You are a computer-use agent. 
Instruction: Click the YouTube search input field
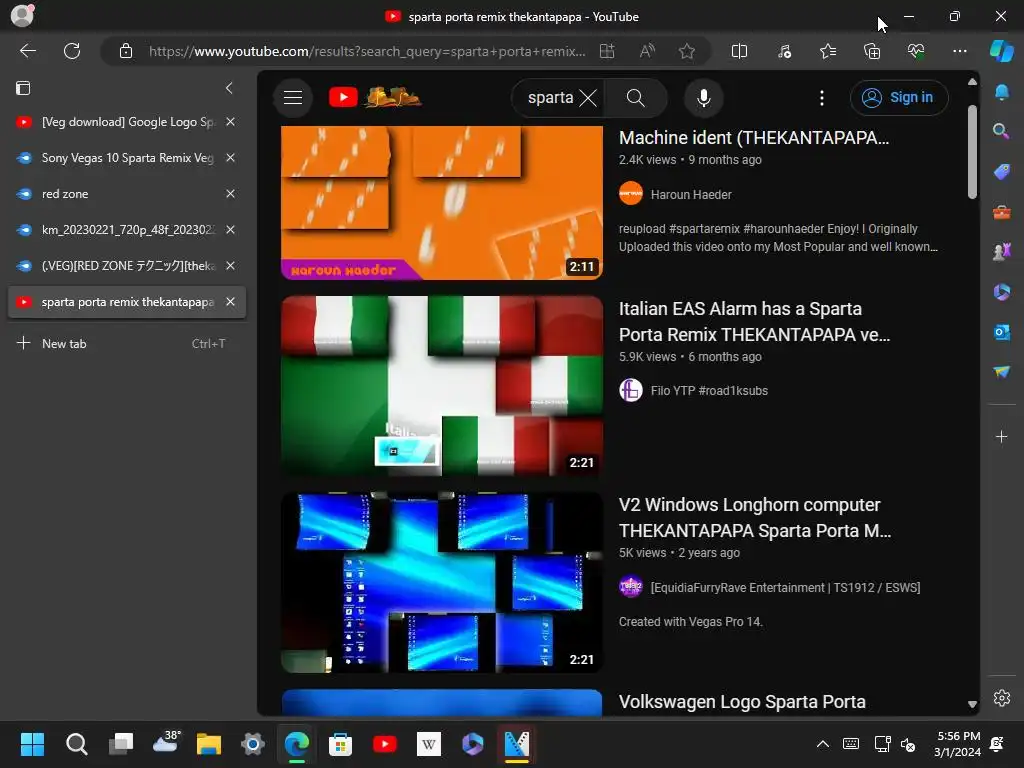550,97
